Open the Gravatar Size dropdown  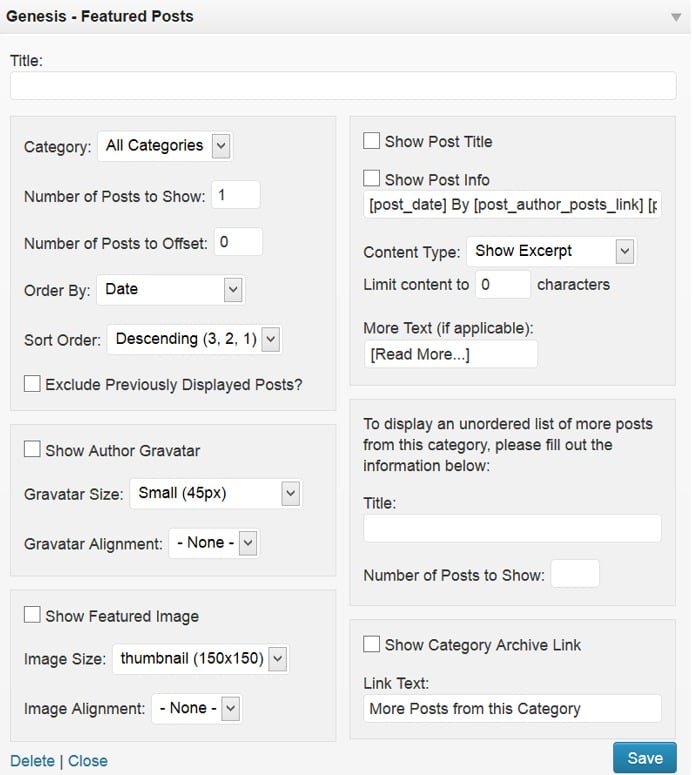[x=216, y=493]
